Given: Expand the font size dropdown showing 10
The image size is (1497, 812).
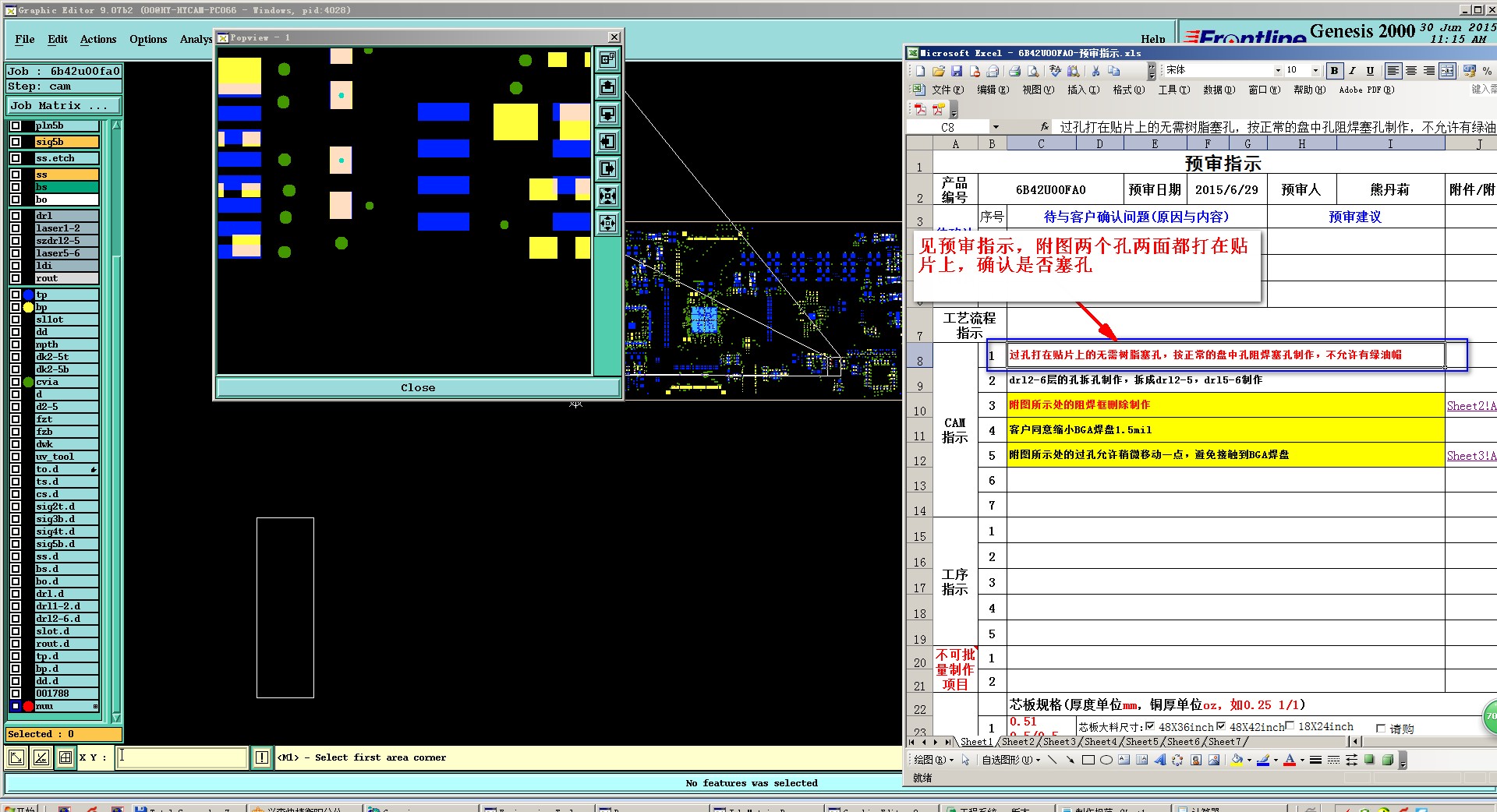Looking at the screenshot, I should point(1315,71).
